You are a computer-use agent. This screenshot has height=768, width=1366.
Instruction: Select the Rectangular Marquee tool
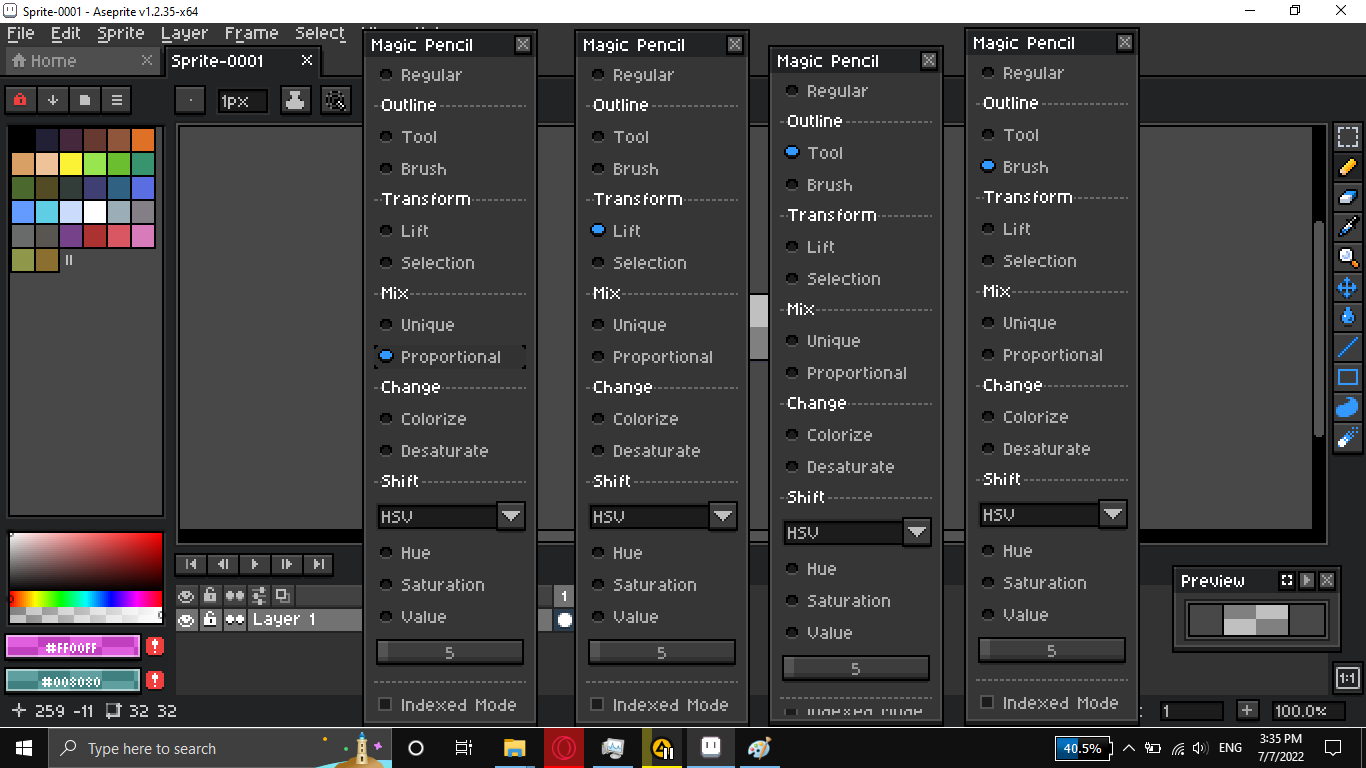click(x=1347, y=137)
